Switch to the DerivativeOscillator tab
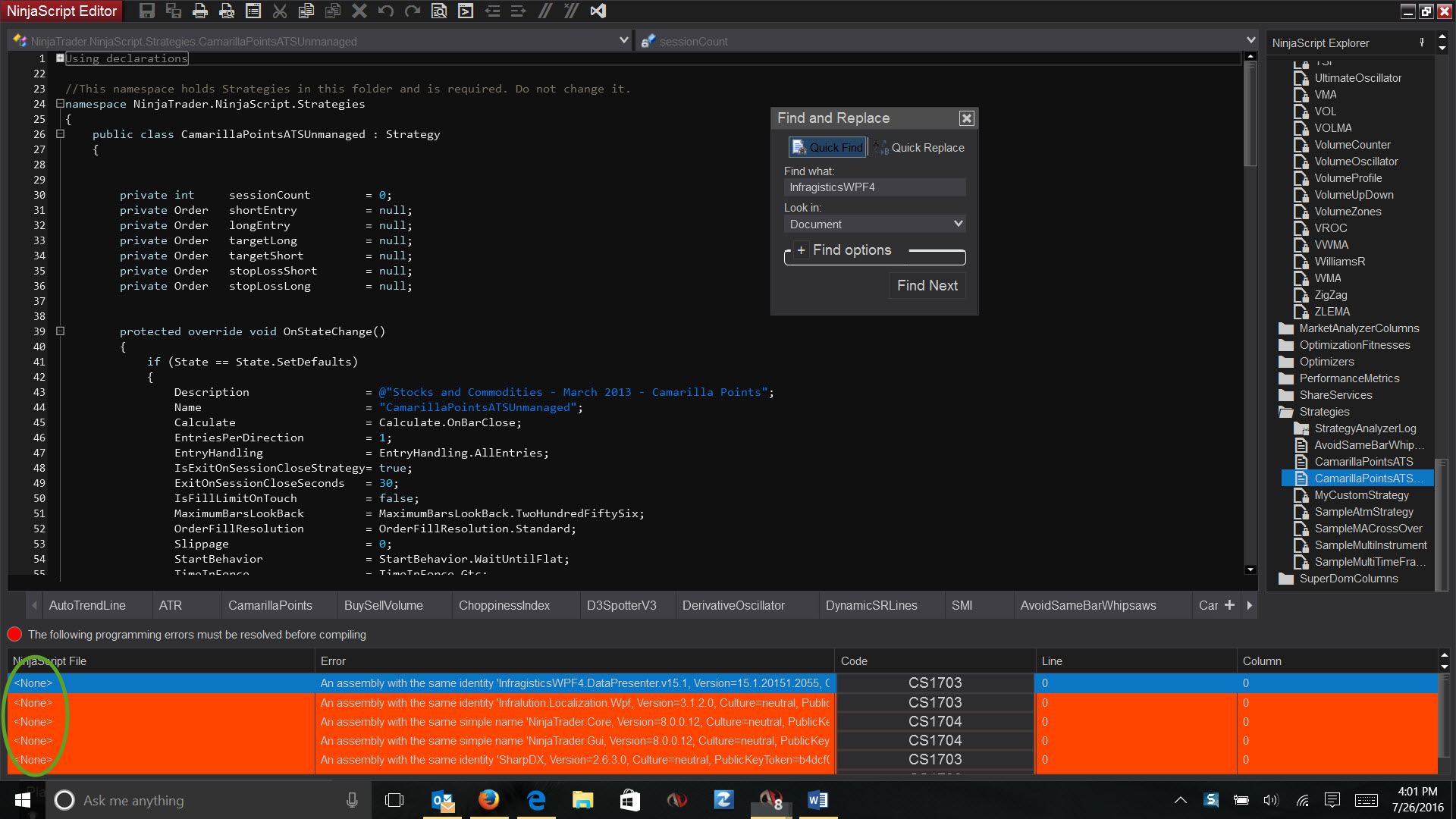Screen dimensions: 1456x819 coord(733,605)
